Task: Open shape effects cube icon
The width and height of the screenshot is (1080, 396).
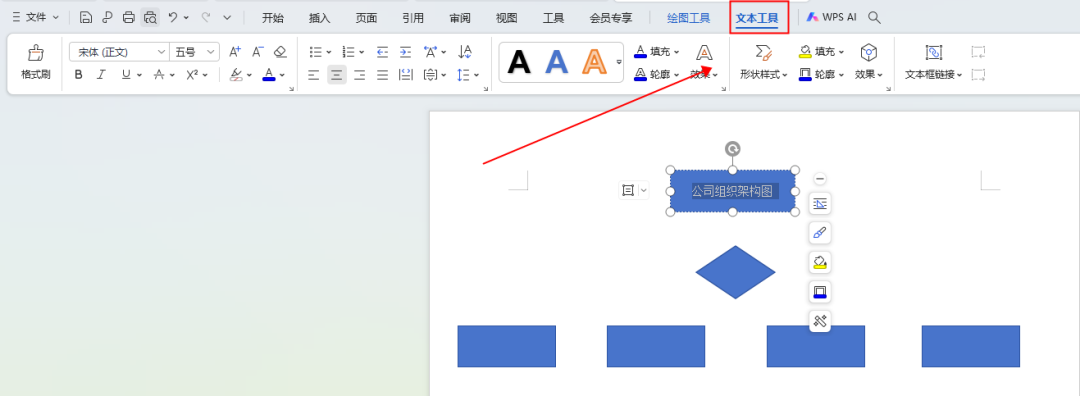Action: tap(869, 52)
